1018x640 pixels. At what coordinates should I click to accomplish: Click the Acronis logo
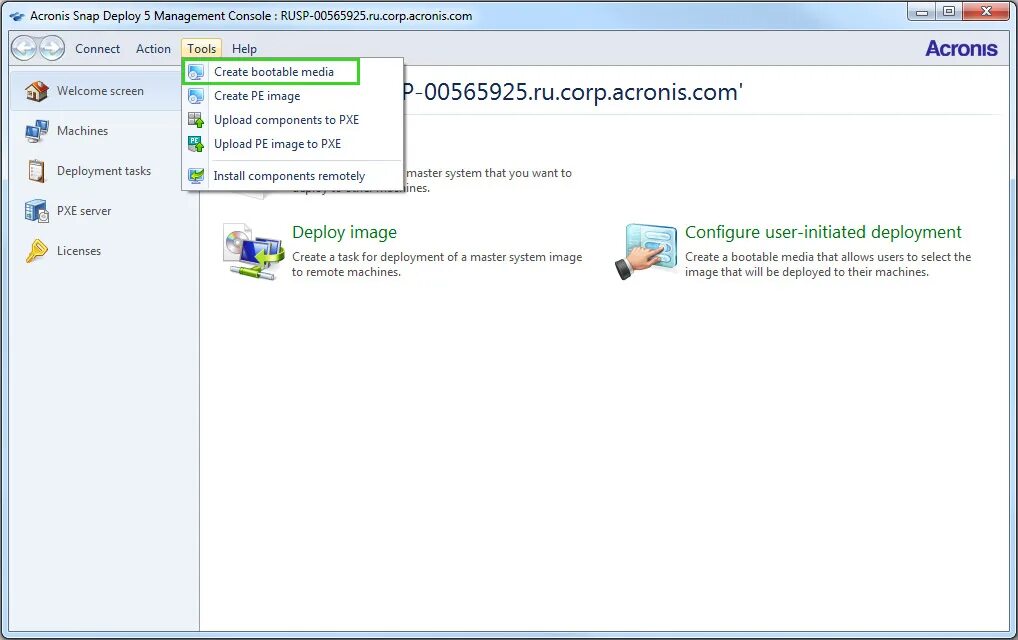(x=961, y=49)
